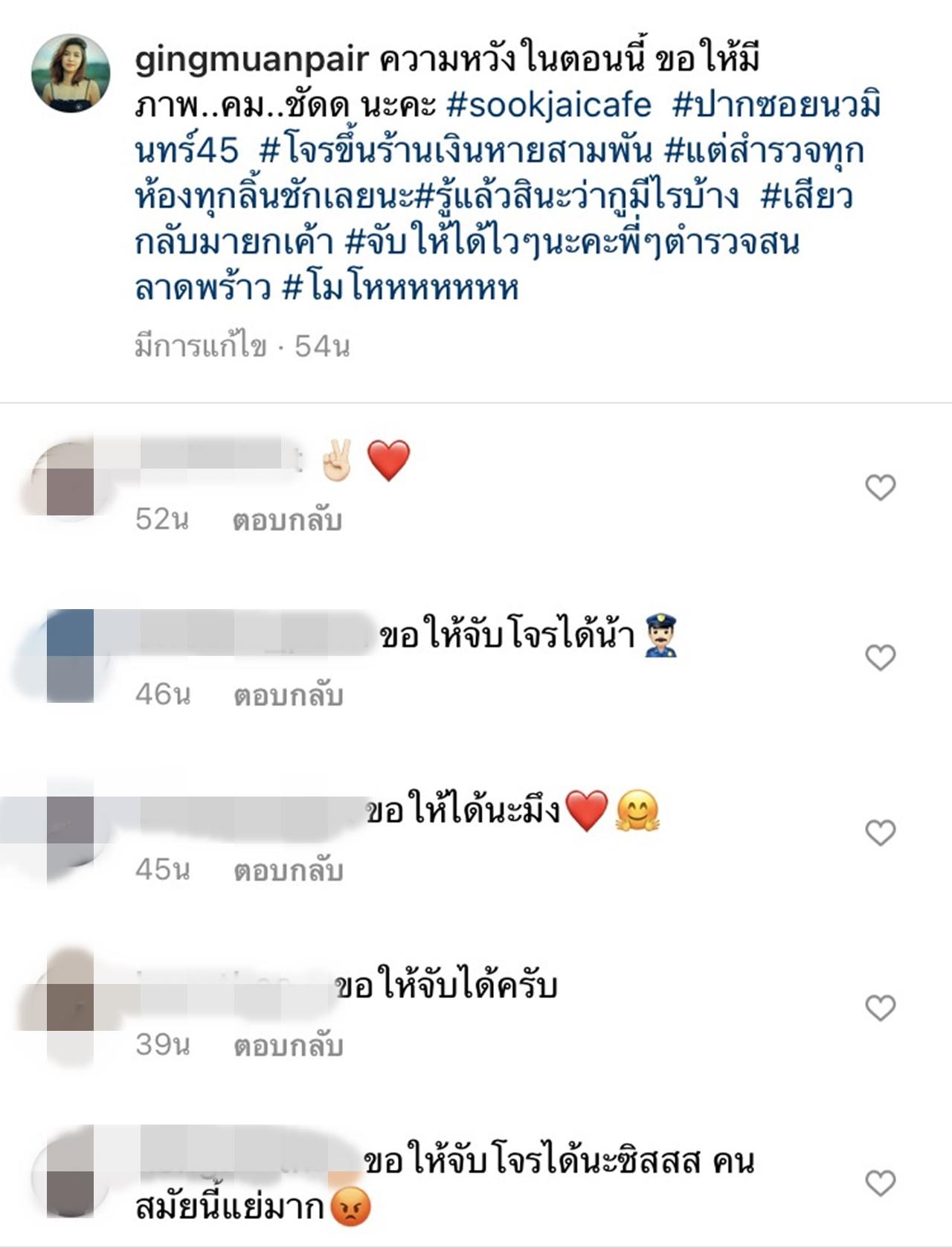Like the comment 'ขอให้จับได้ครับ'
952x1248 pixels.
[x=880, y=1009]
